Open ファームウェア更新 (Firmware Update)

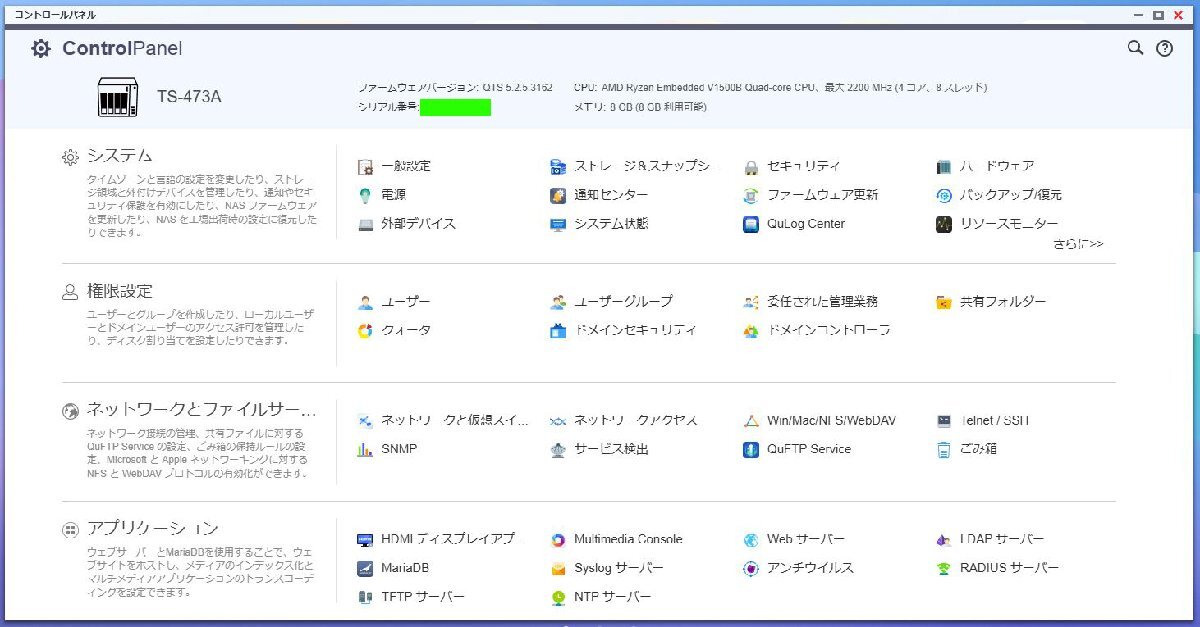pos(811,195)
